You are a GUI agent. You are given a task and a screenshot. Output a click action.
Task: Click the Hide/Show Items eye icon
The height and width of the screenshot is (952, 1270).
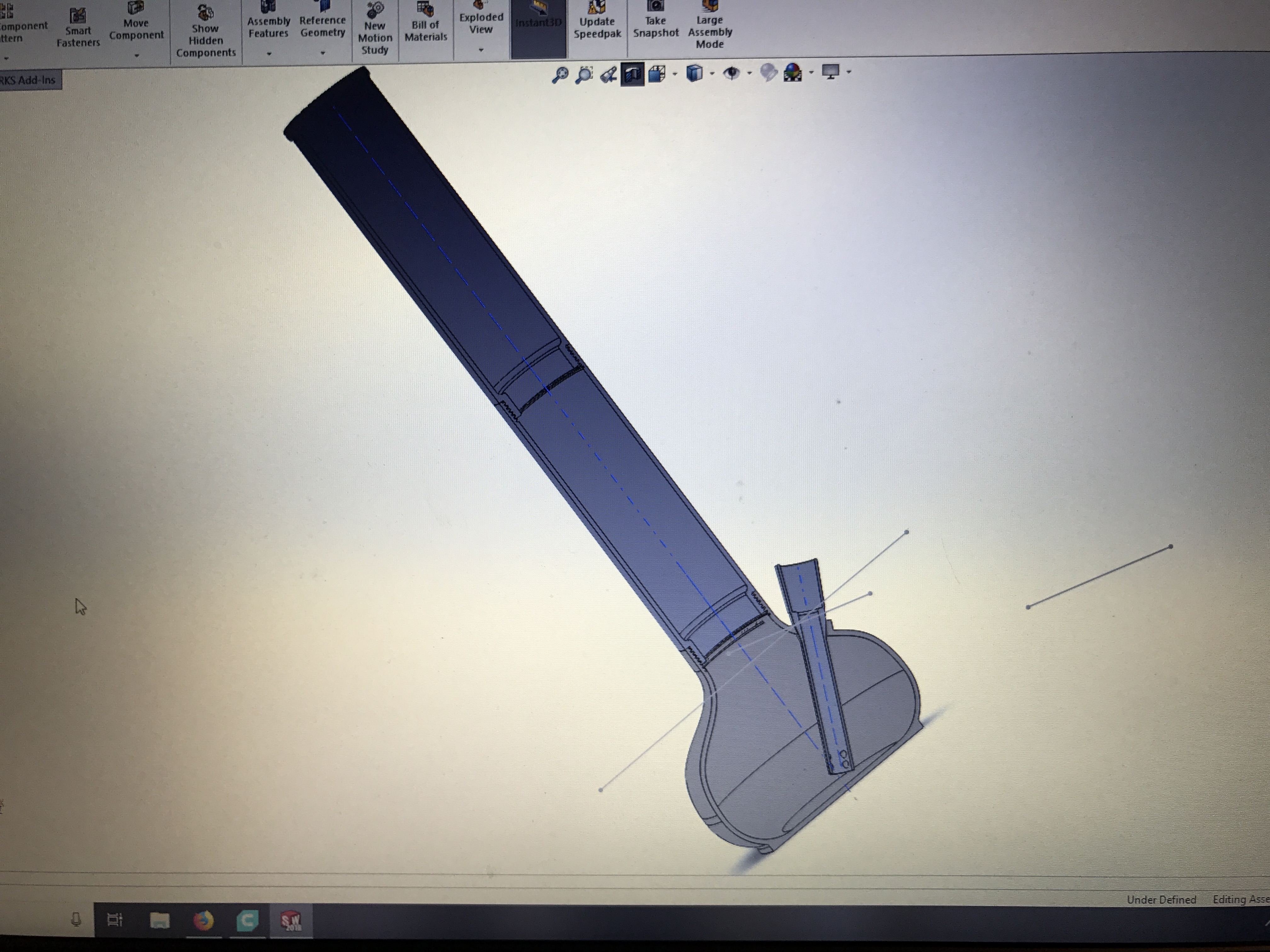point(731,73)
